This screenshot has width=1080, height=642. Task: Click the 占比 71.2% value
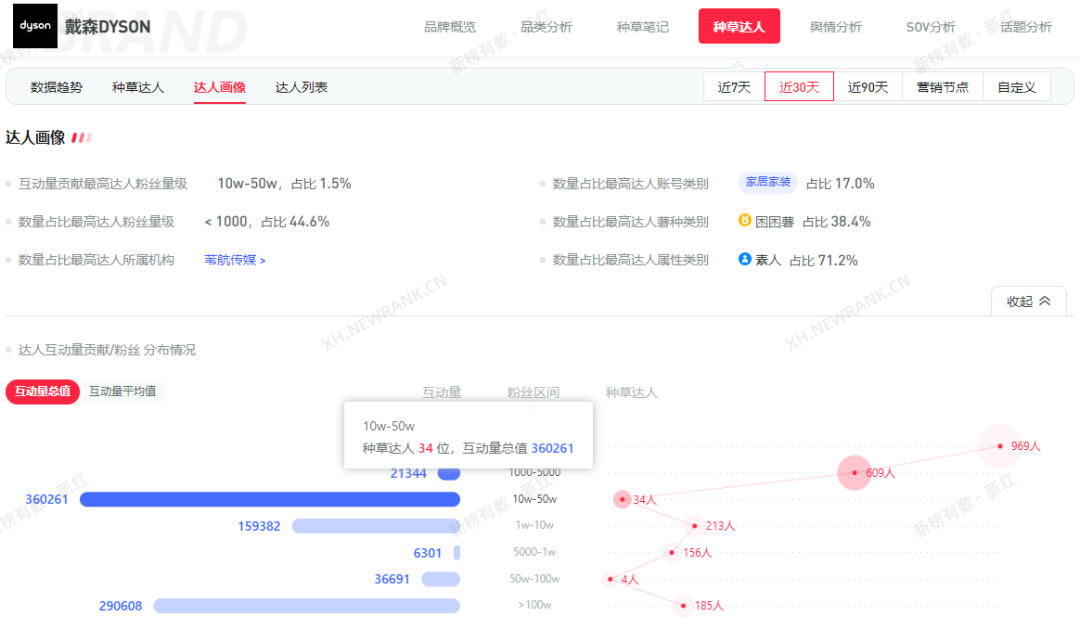click(824, 260)
